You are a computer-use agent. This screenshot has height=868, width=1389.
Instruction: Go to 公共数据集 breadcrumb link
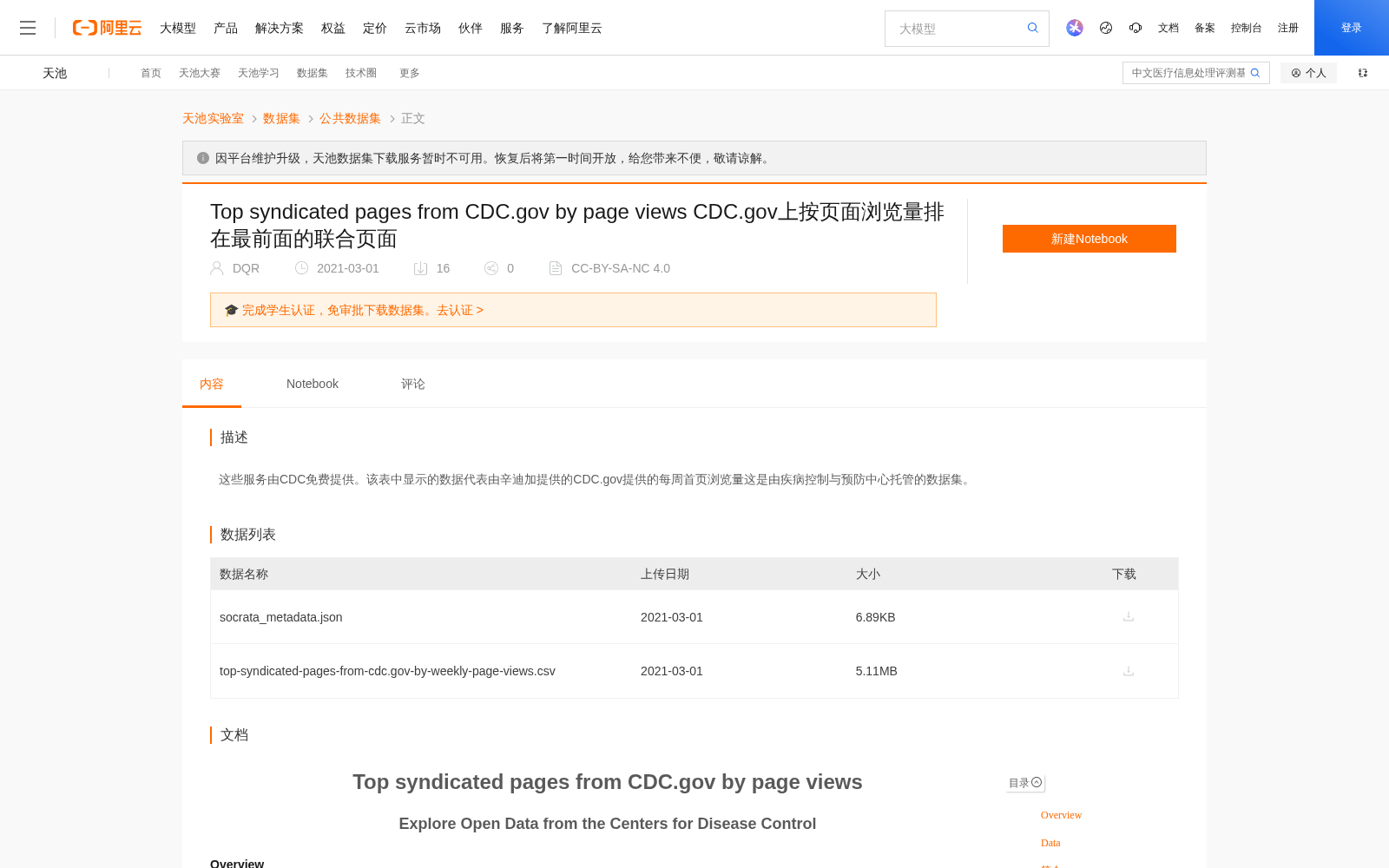pyautogui.click(x=350, y=118)
